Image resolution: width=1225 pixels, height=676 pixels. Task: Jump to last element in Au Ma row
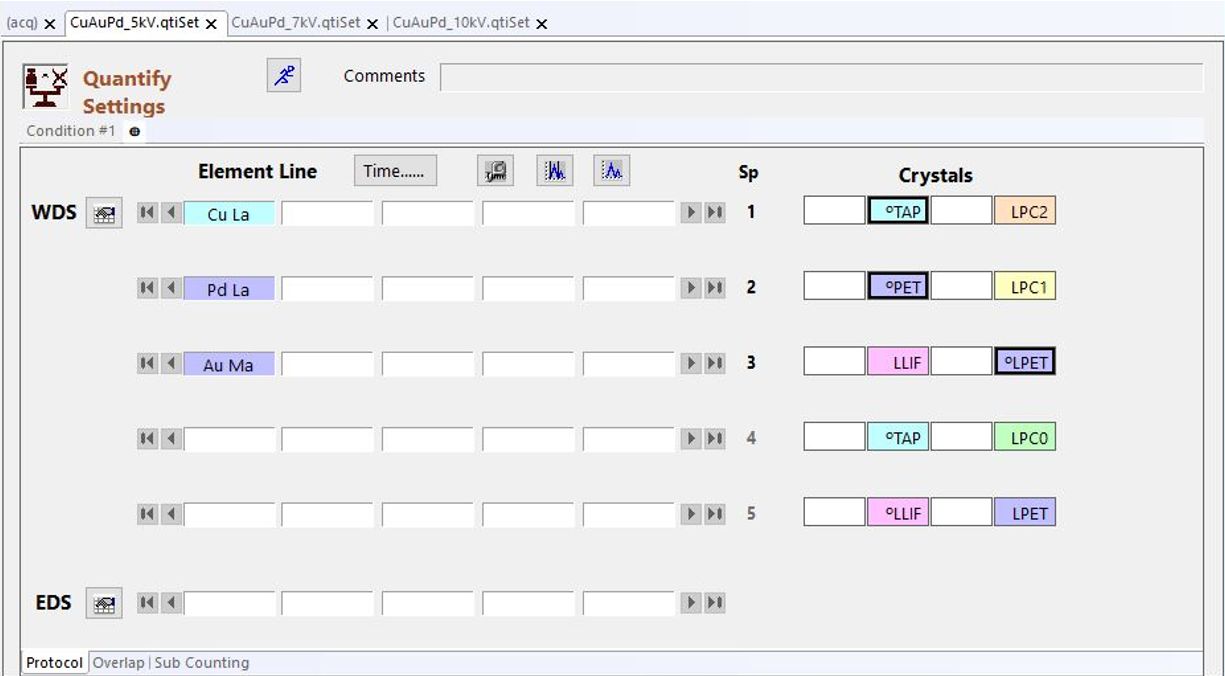[715, 363]
